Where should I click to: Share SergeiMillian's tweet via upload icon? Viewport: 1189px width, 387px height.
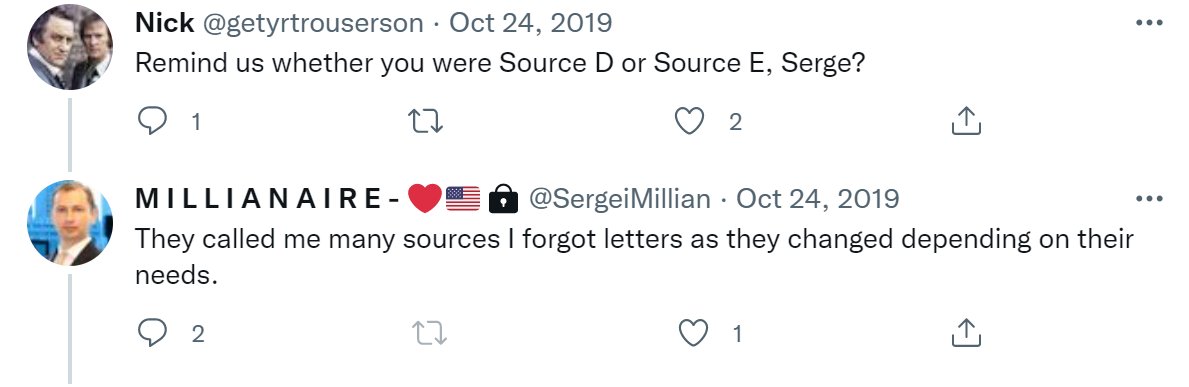tap(966, 333)
